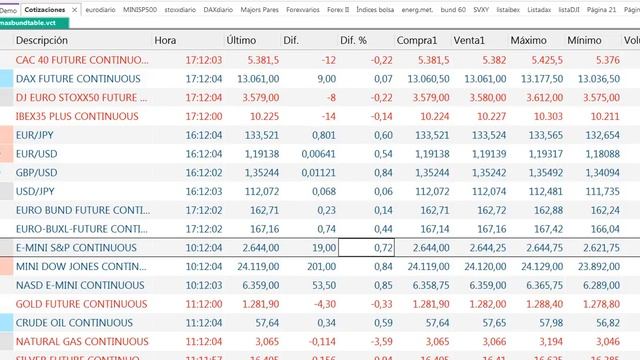Viewport: 640px width, 360px height.
Task: Click Crude Oil Máximo 57,98
Action: coord(550,323)
